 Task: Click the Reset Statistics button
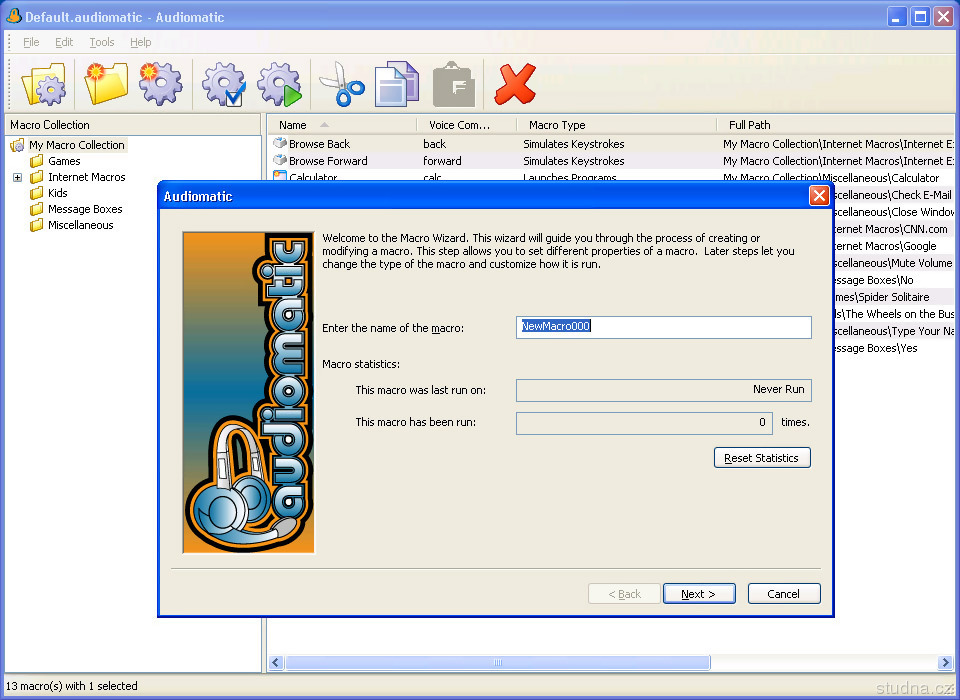point(762,457)
